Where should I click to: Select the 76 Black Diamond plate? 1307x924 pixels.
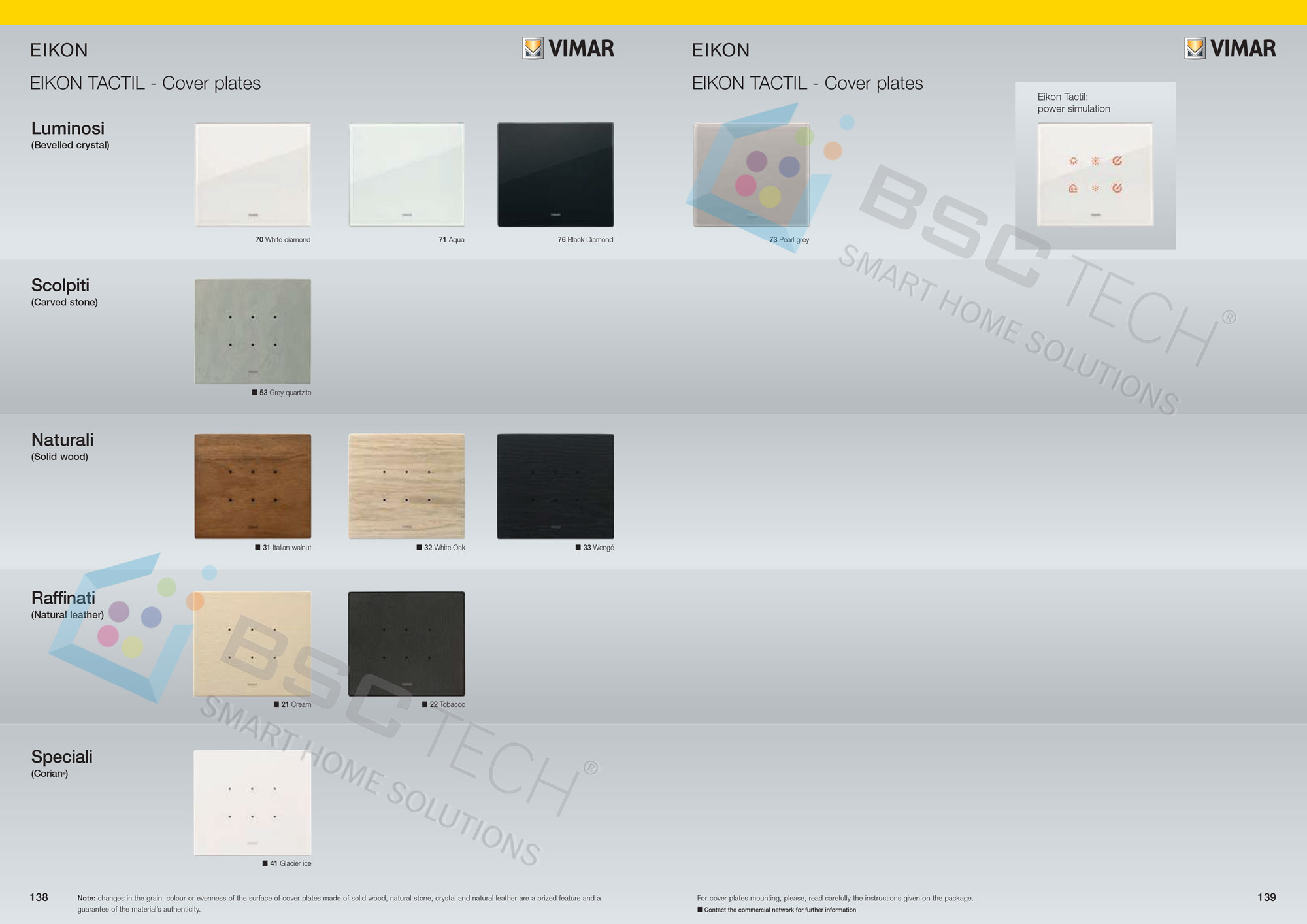555,174
